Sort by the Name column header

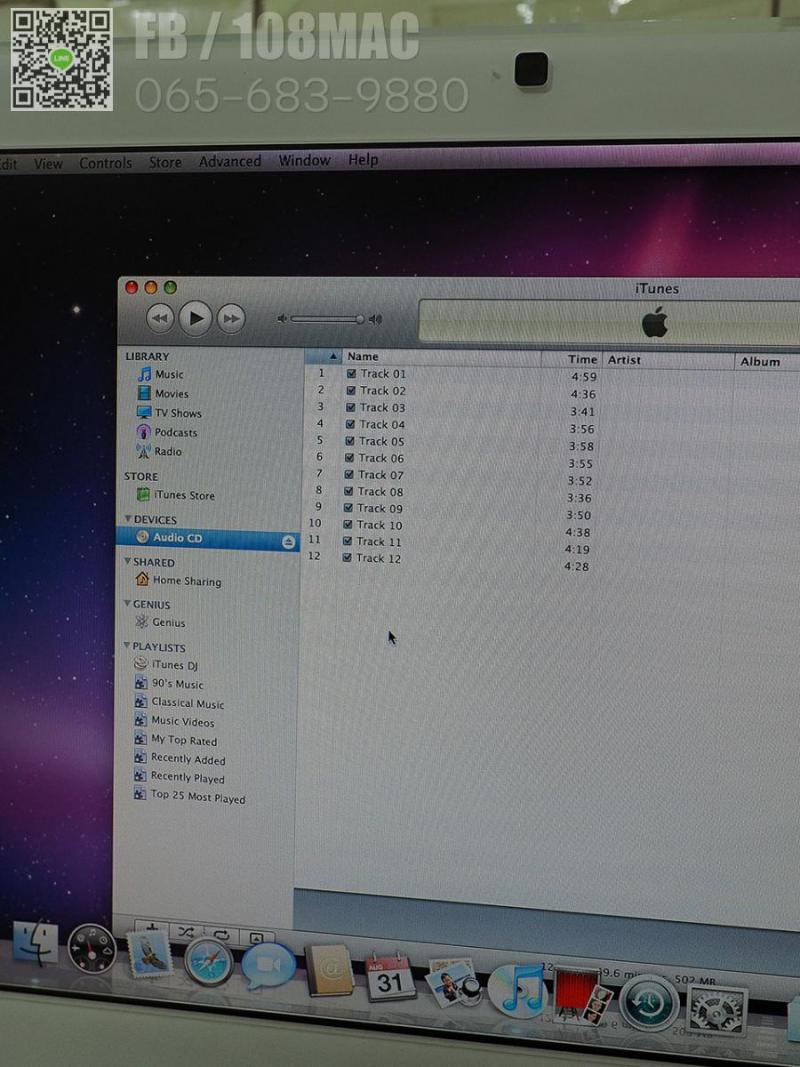point(442,357)
